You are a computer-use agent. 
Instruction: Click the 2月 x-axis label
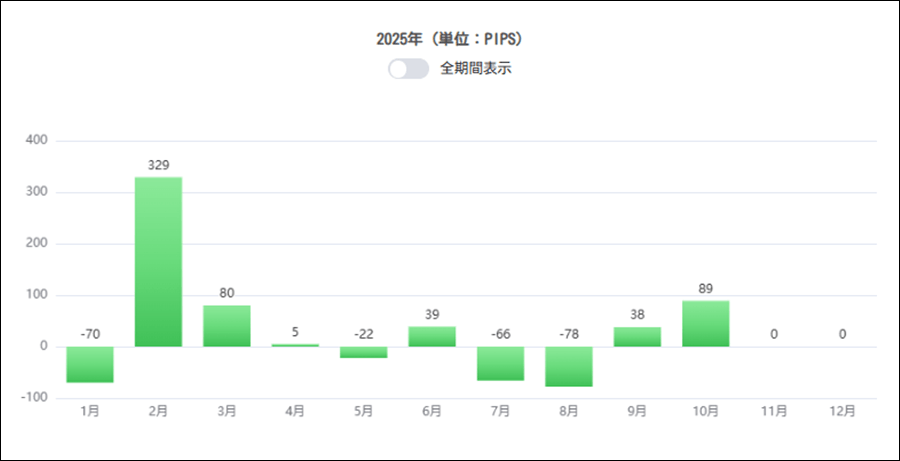click(x=158, y=411)
